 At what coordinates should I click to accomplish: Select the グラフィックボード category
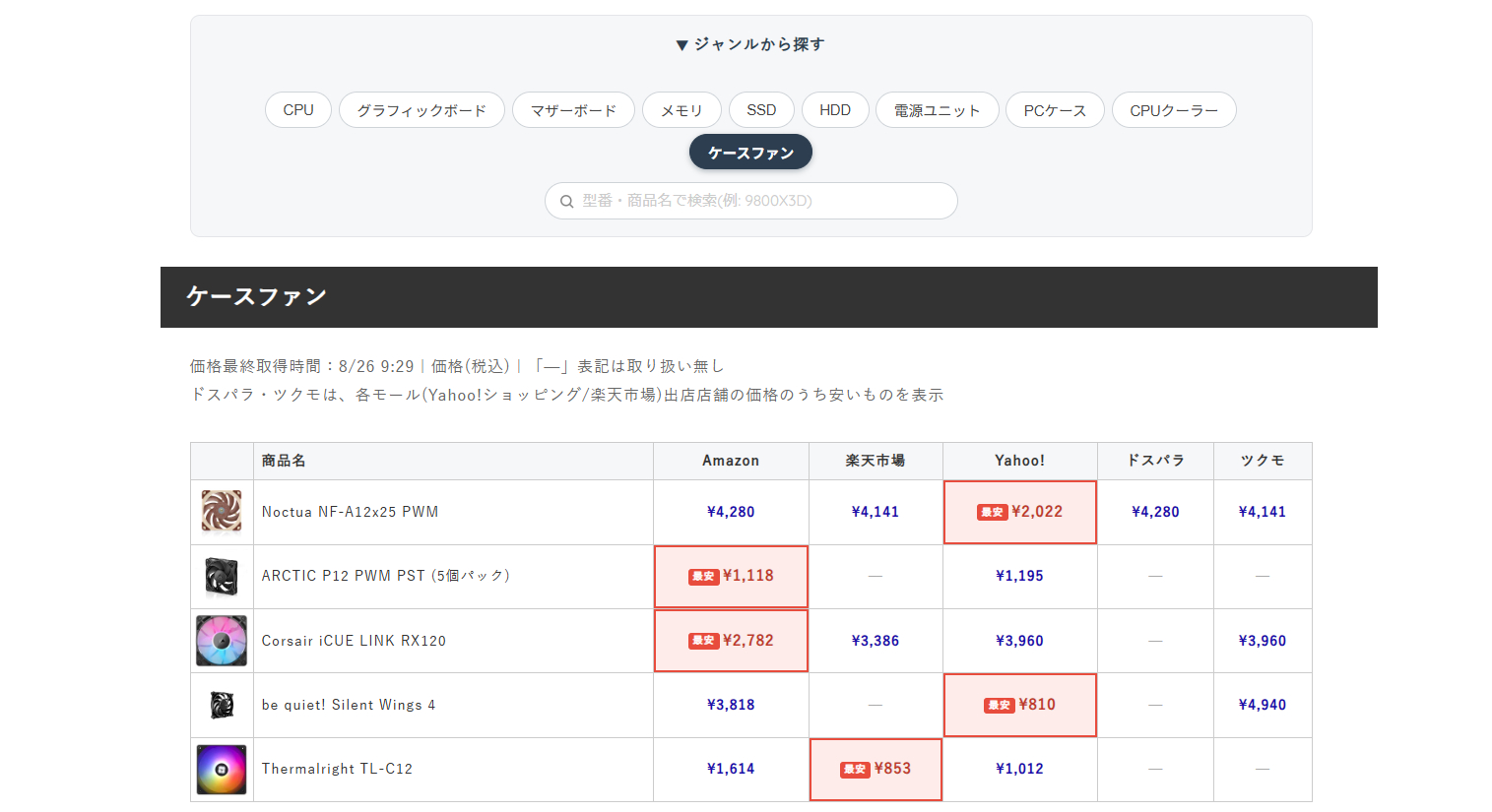click(422, 110)
